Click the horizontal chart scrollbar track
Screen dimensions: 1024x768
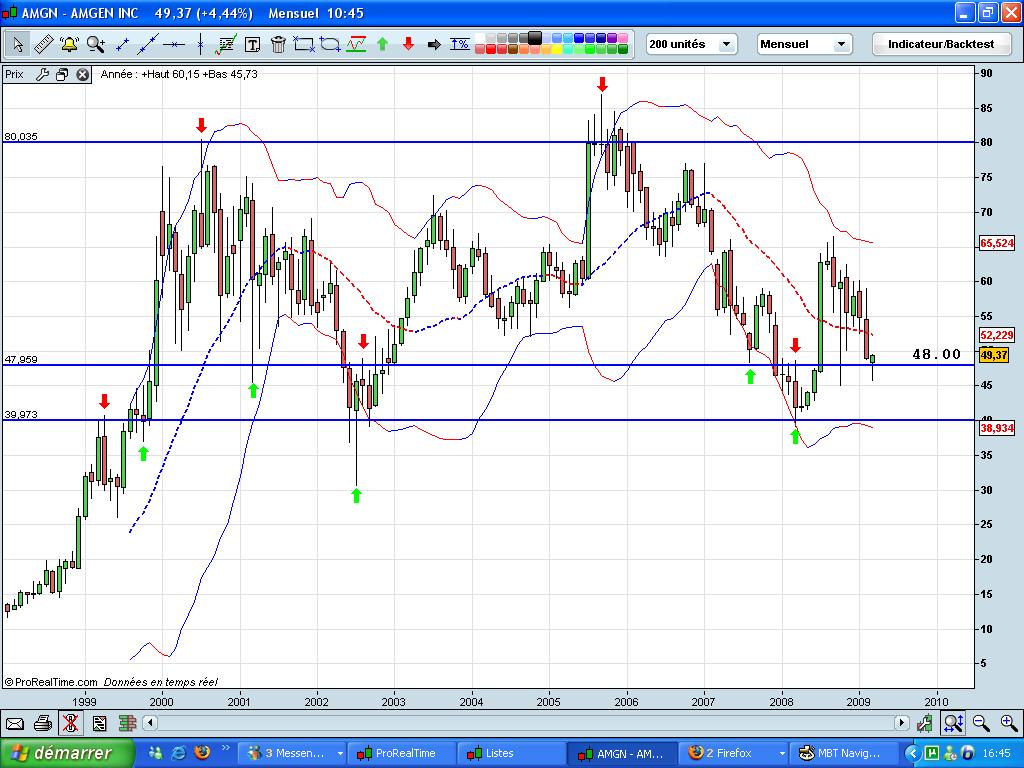click(x=526, y=723)
